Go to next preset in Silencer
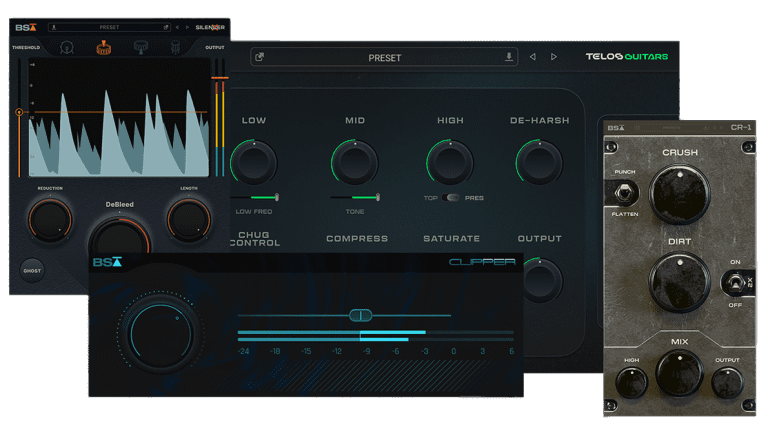 pyautogui.click(x=187, y=27)
